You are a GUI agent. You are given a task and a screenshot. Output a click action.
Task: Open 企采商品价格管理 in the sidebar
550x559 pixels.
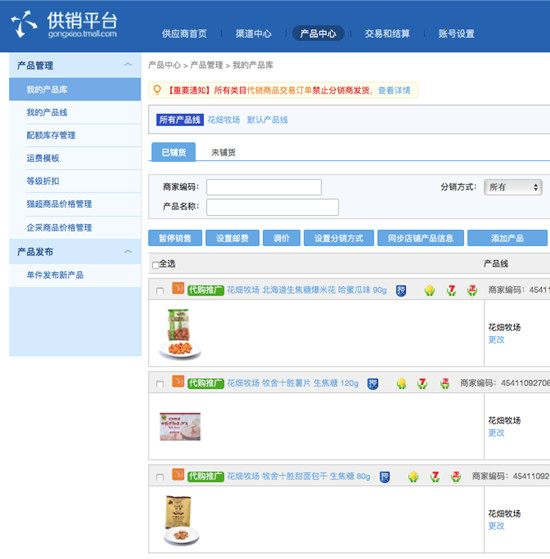(59, 227)
